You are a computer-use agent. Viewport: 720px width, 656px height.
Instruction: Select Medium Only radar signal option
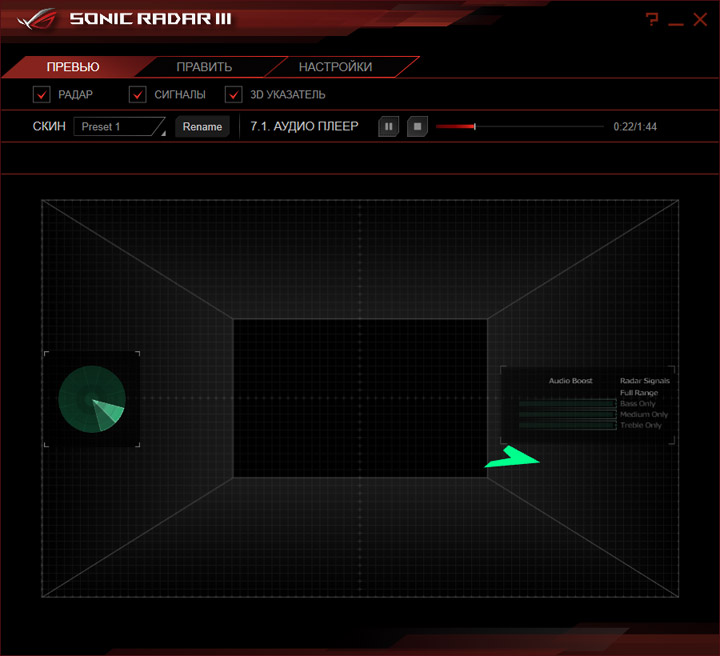(x=644, y=414)
